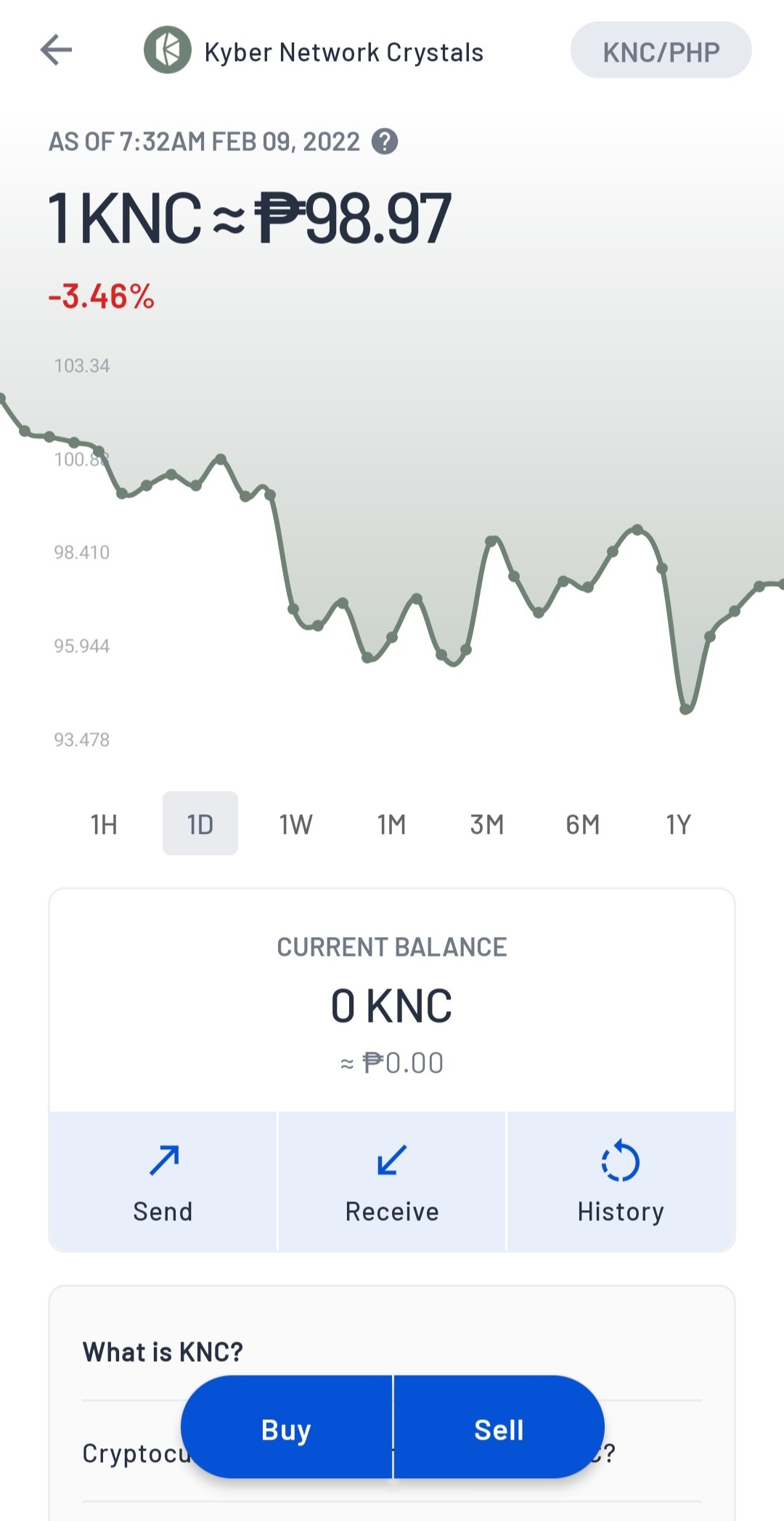Switch the KNC/PHP currency pair
Screen dimensions: 784x1521
pyautogui.click(x=661, y=50)
